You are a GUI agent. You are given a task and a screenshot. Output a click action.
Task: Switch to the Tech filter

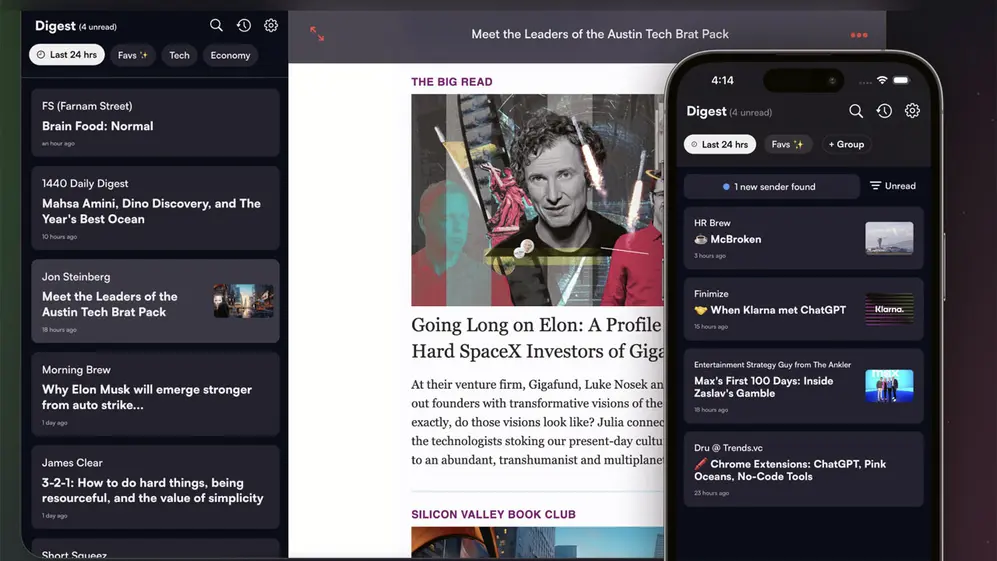(x=179, y=55)
